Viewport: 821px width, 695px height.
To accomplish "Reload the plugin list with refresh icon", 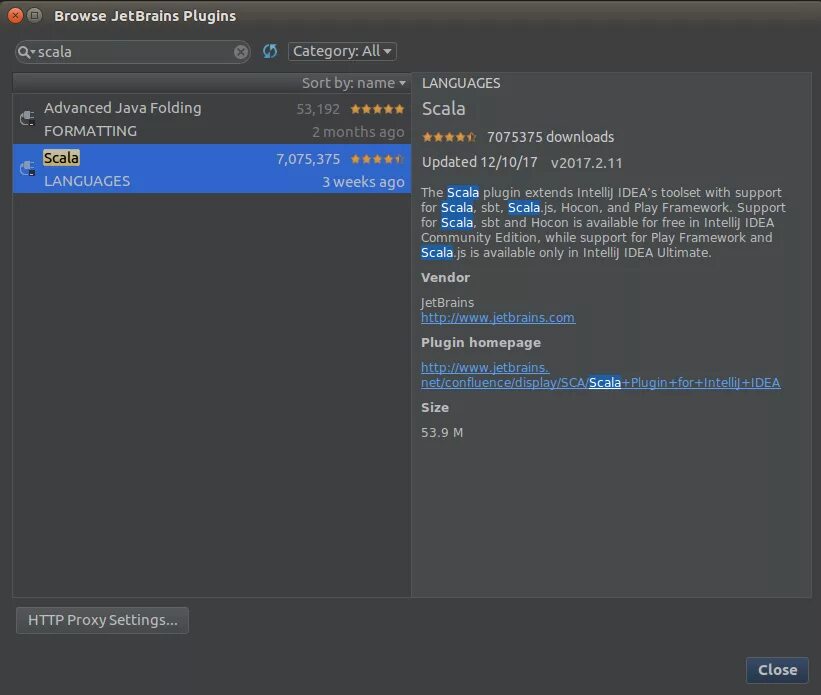I will pos(270,51).
